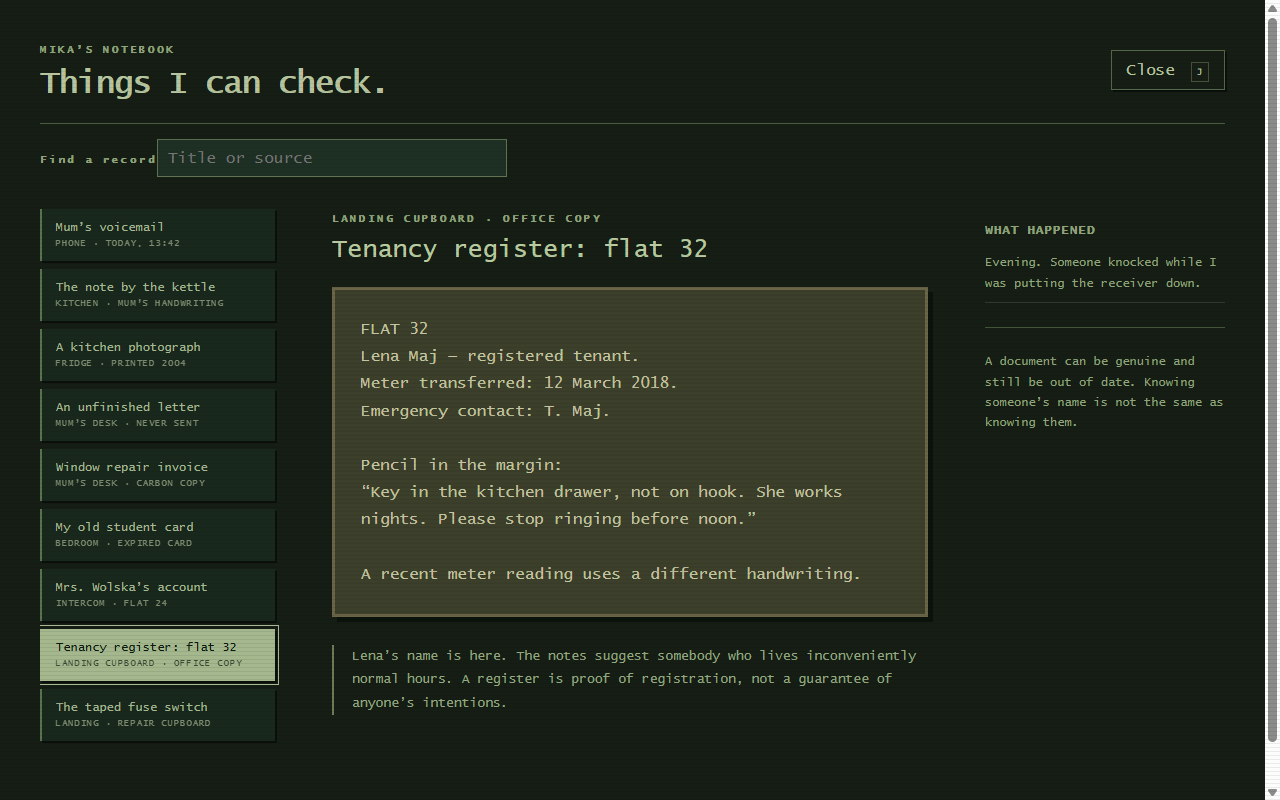The height and width of the screenshot is (800, 1280).
Task: Click the line 'Meter transferred: 12 March 2018.'
Action: coord(519,383)
